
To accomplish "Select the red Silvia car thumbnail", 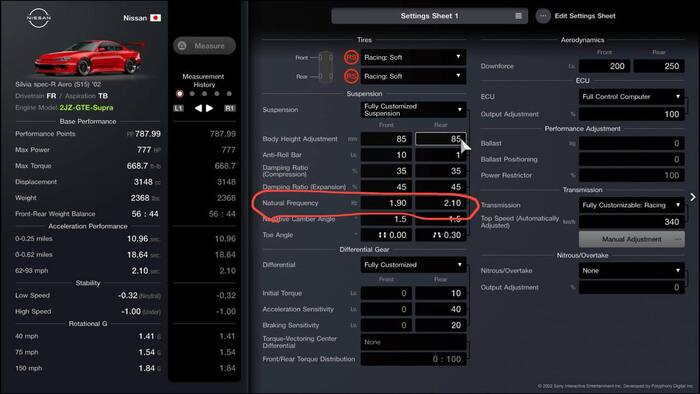I will [x=90, y=57].
